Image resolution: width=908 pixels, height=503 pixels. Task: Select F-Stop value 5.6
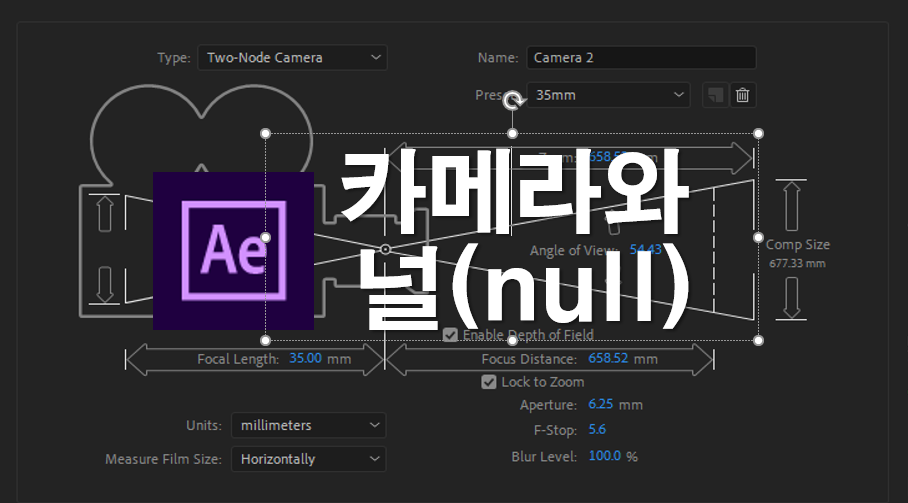click(597, 429)
